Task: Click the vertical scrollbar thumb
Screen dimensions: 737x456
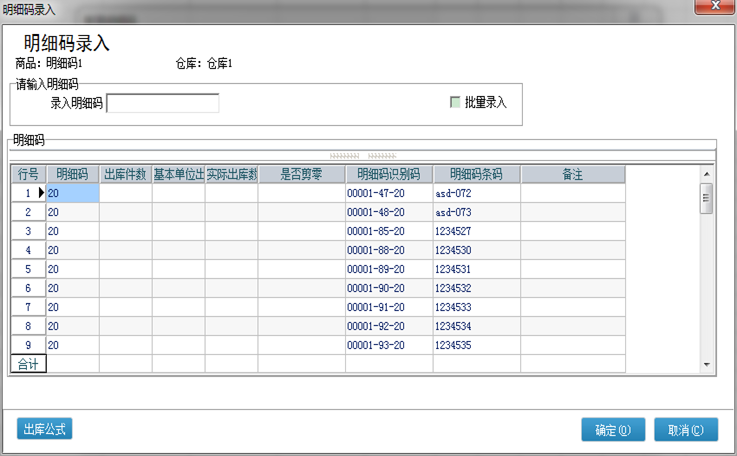Action: (x=706, y=198)
